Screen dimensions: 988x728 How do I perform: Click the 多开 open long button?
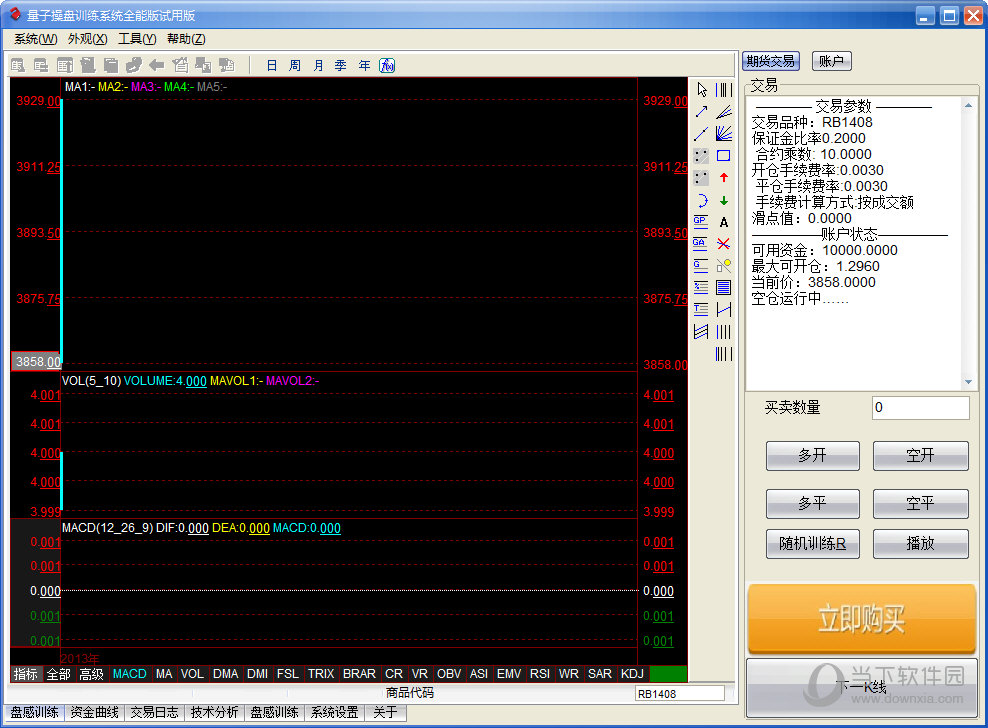[812, 455]
